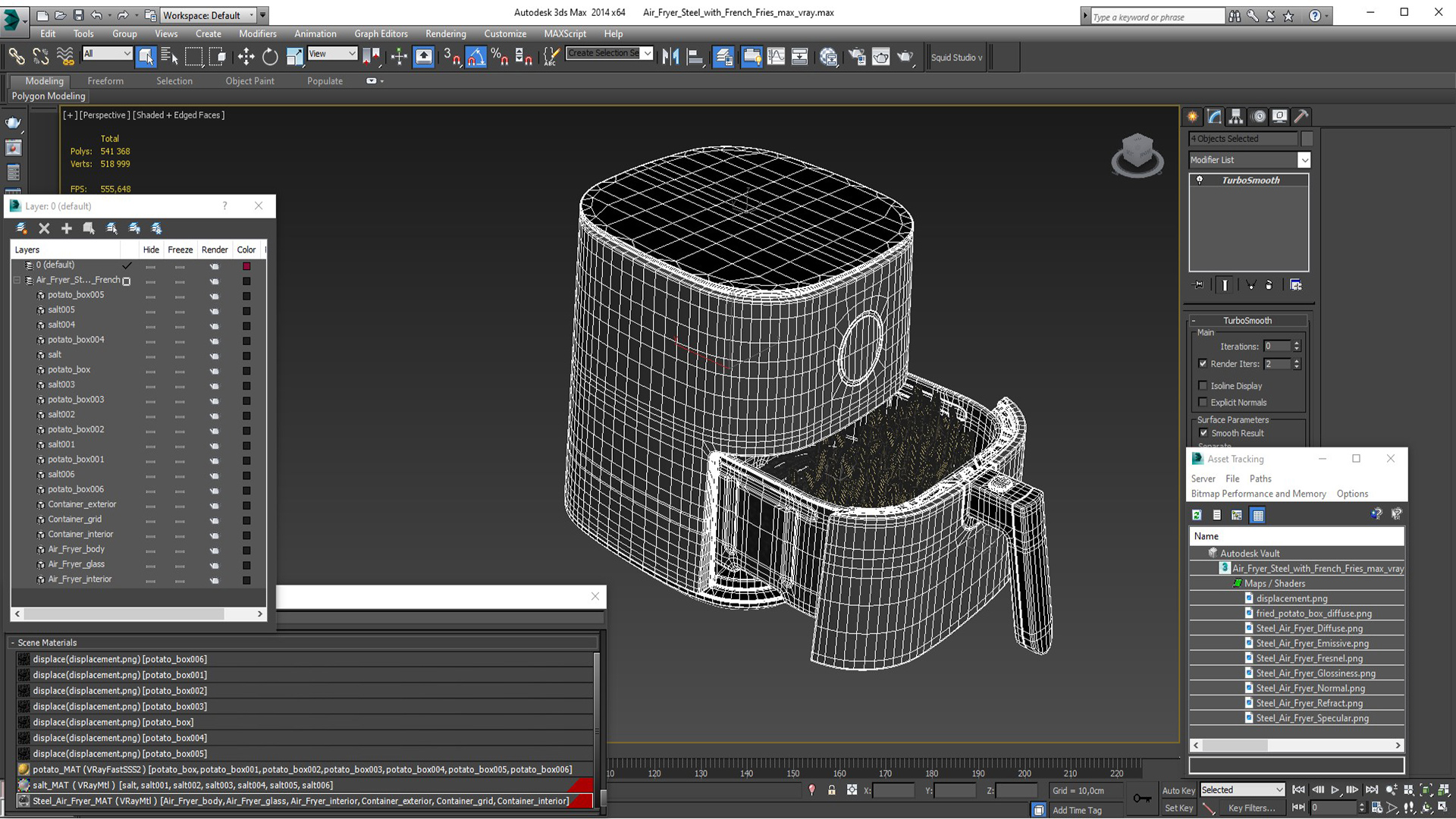Jump to the start frame of the animation
Screen dimensions: 1456x819
pos(1298,790)
